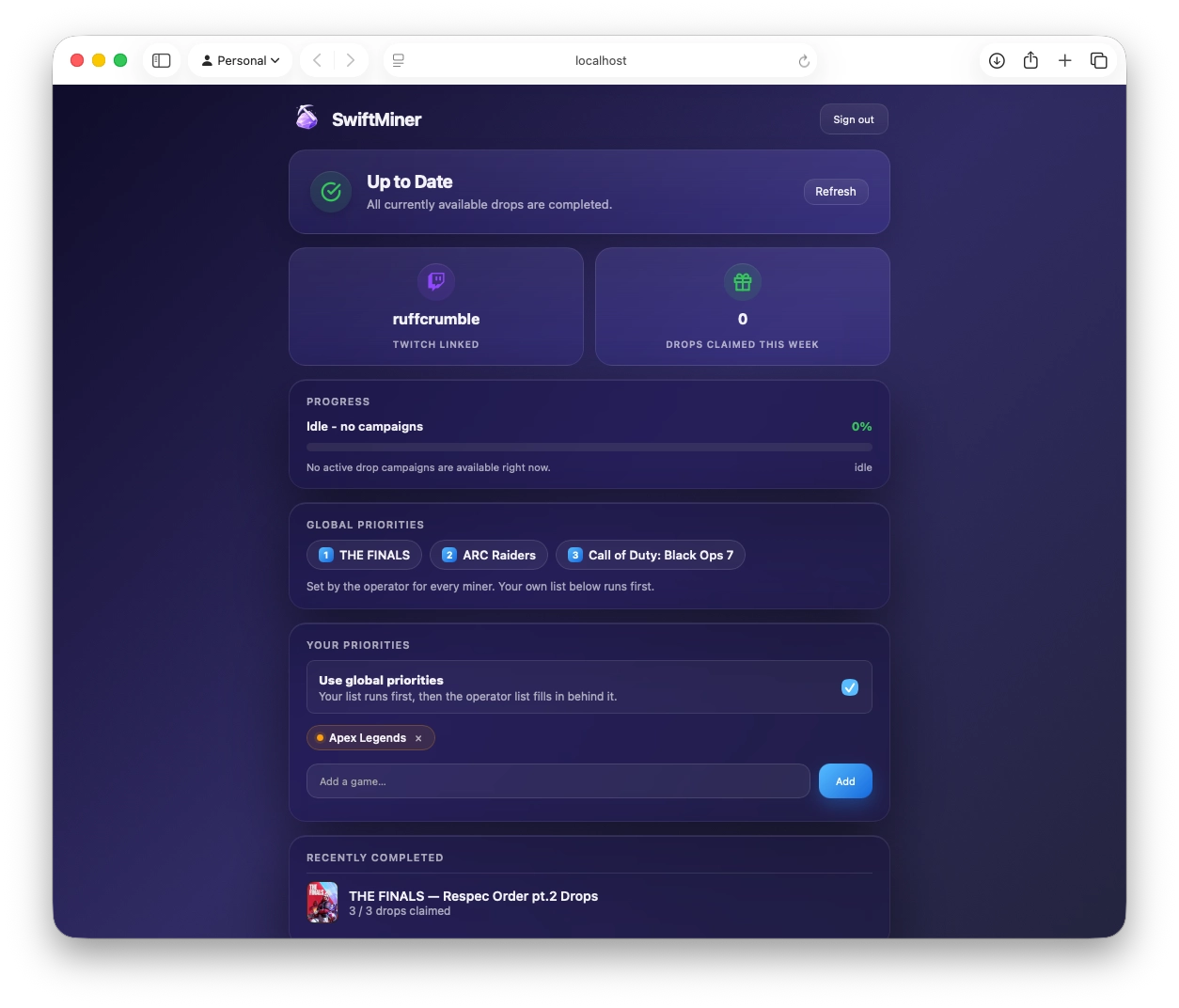Image resolution: width=1179 pixels, height=1008 pixels.
Task: Go forward with the Safari forward arrow
Action: (x=350, y=60)
